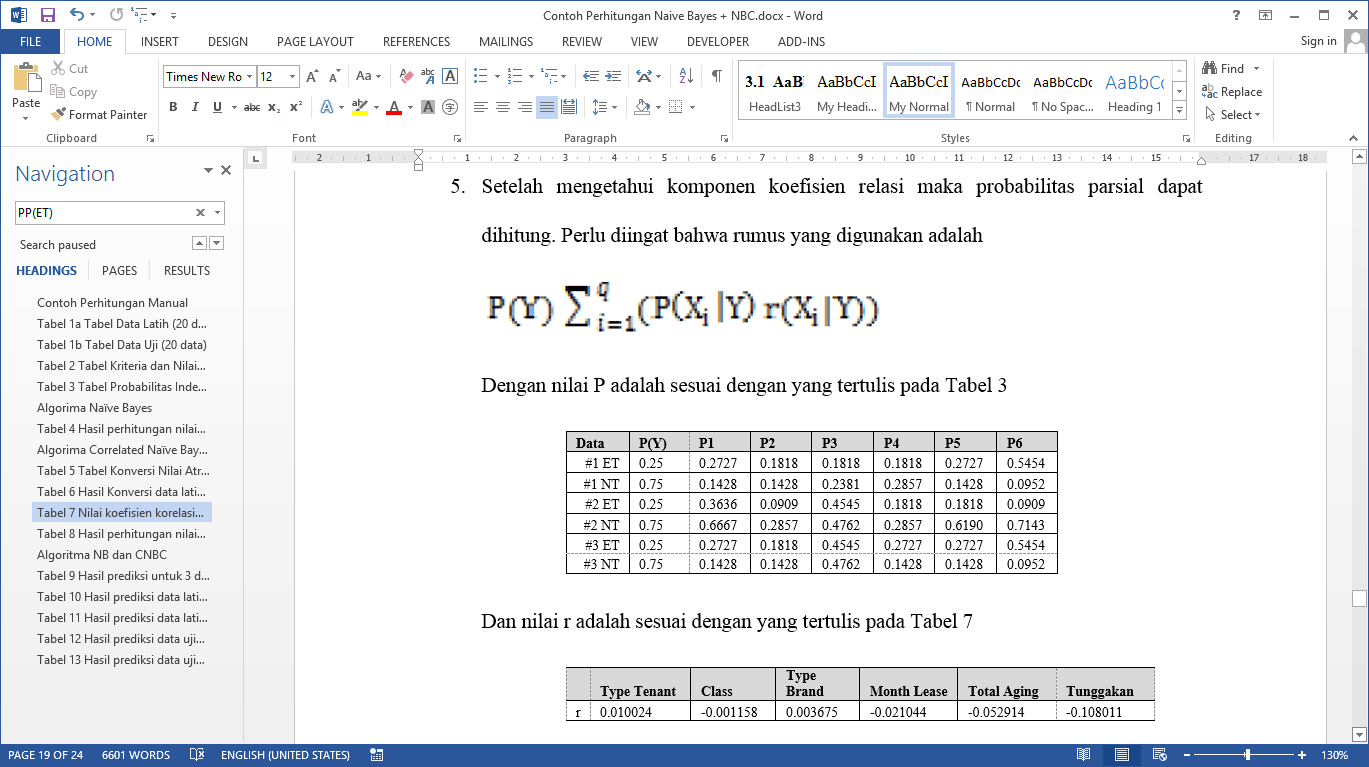The width and height of the screenshot is (1369, 767).
Task: Click the Clear All Formatting icon
Action: tap(406, 76)
